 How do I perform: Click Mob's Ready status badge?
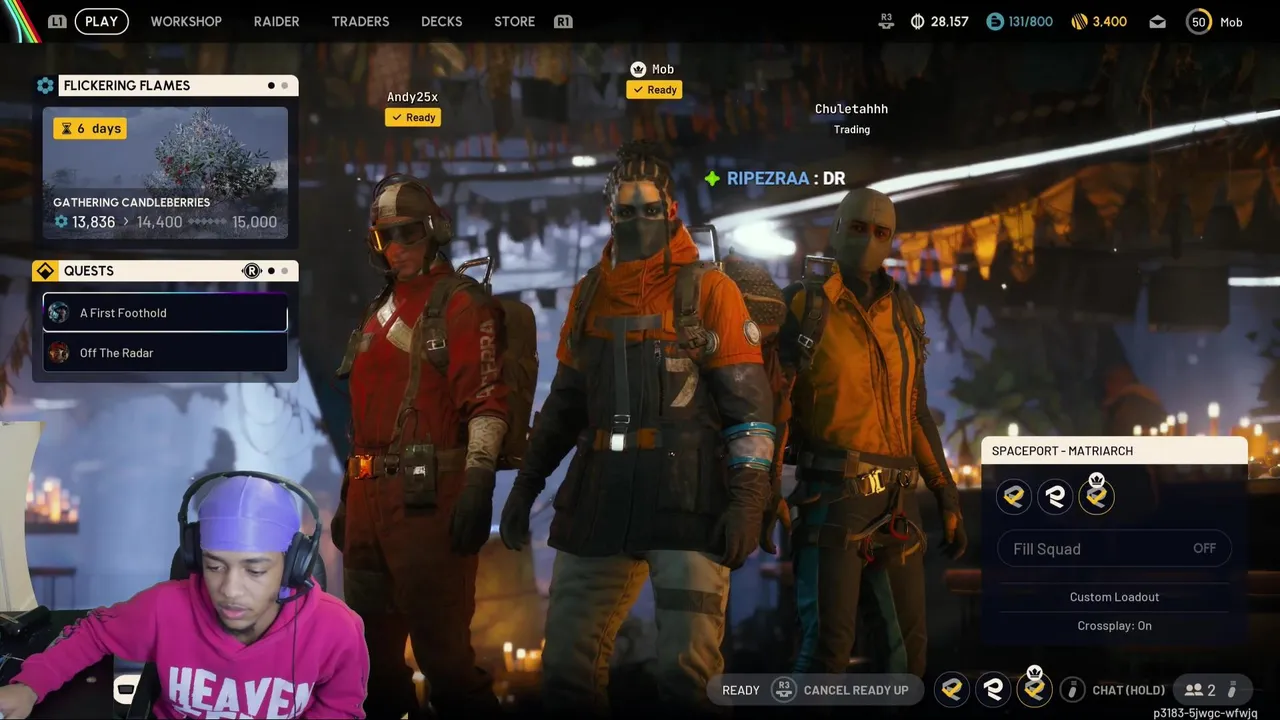coord(654,90)
